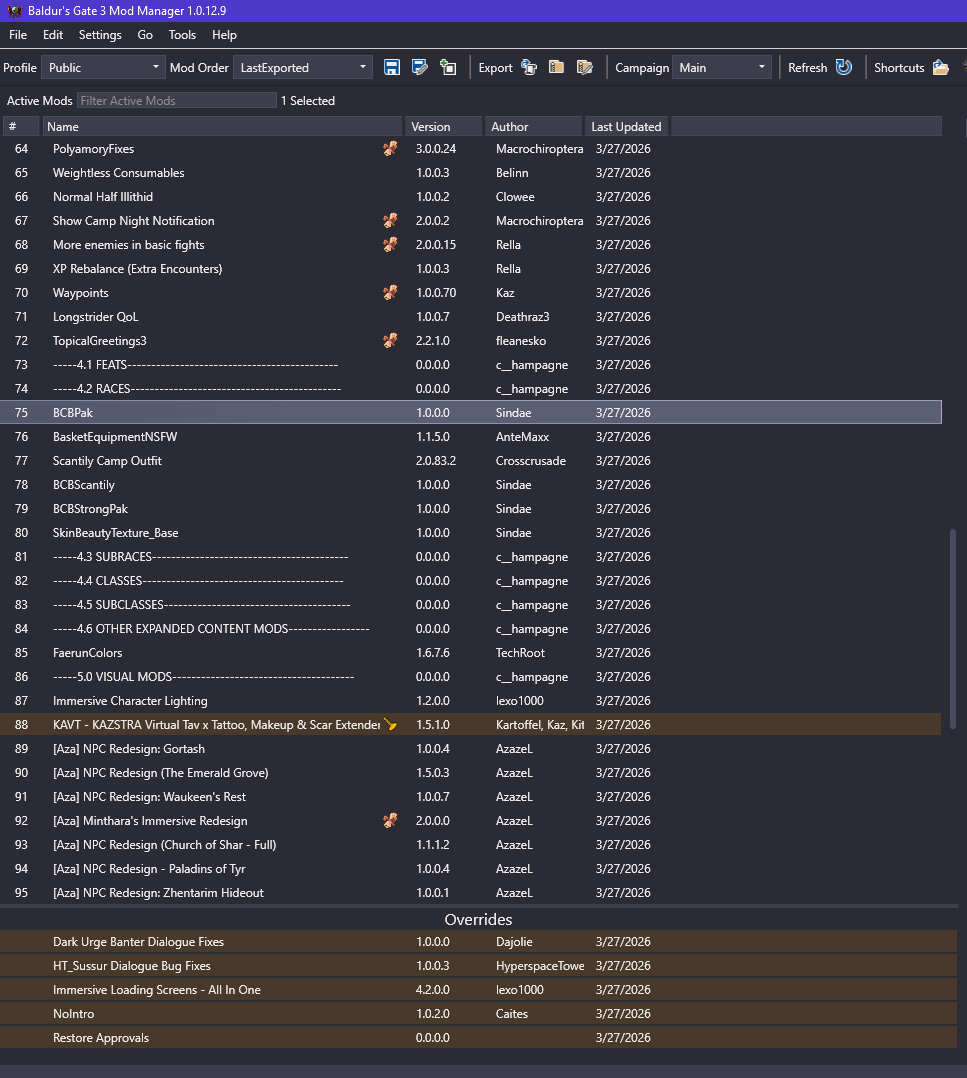
Task: Open the Mod Order dropdown showing LastExported
Action: tap(302, 67)
